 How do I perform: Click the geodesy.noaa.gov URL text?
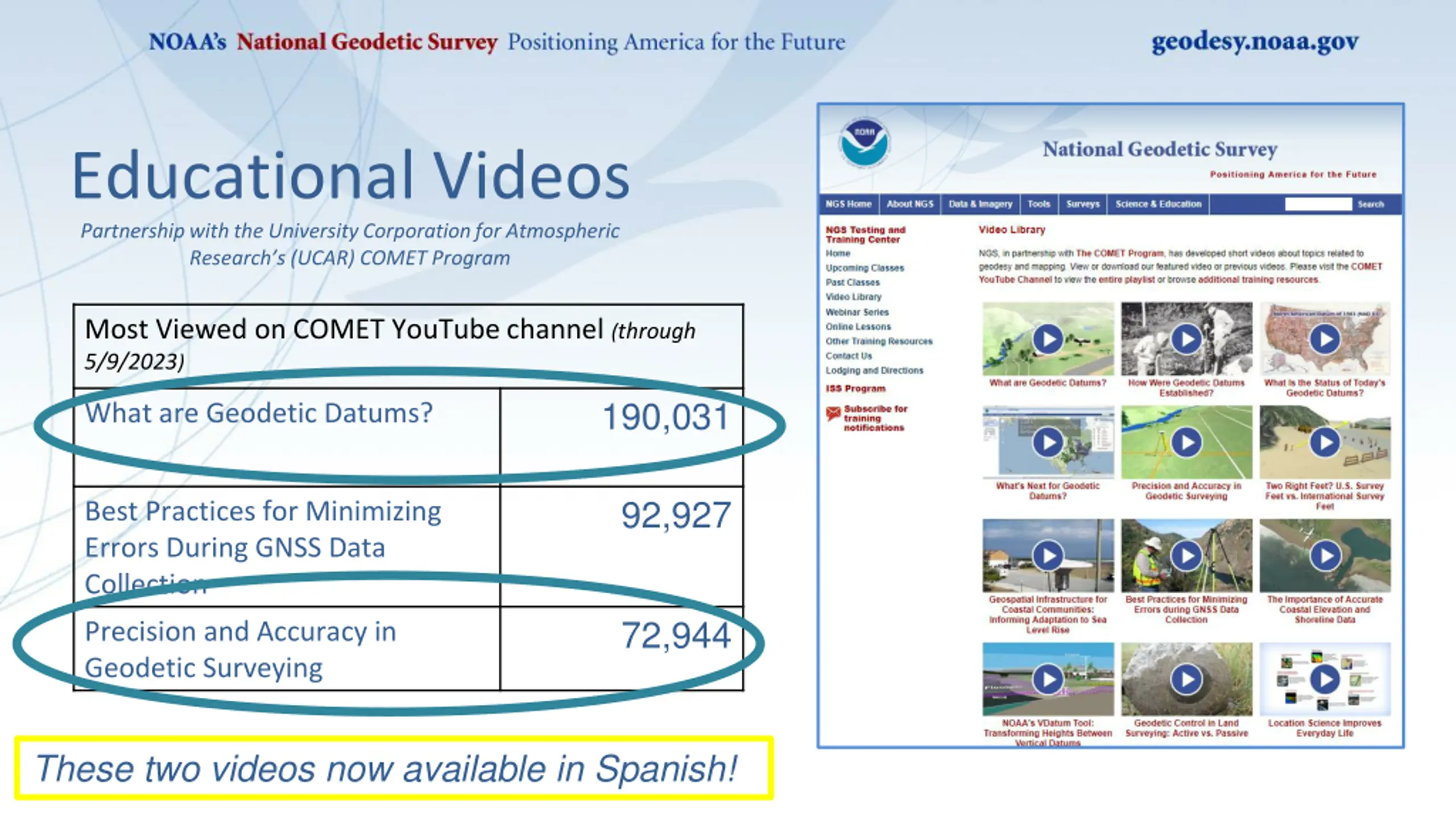pyautogui.click(x=1255, y=42)
